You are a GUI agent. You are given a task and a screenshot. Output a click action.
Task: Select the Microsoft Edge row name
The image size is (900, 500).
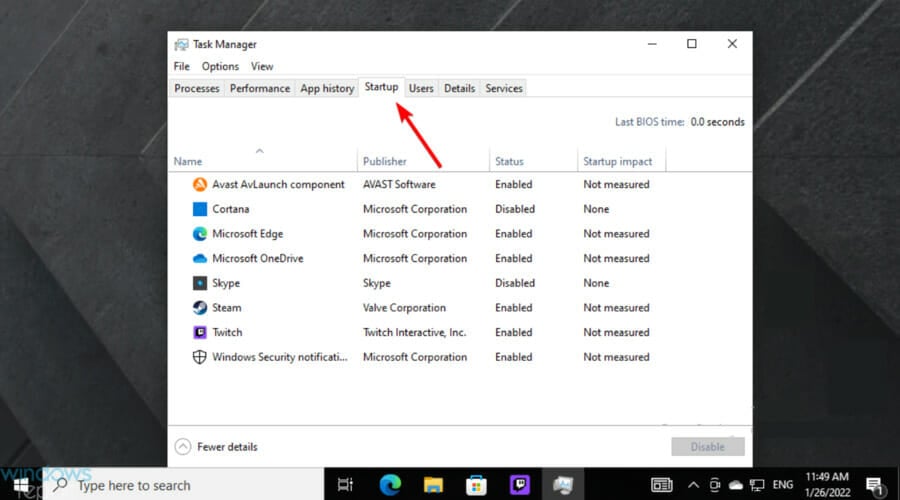247,234
